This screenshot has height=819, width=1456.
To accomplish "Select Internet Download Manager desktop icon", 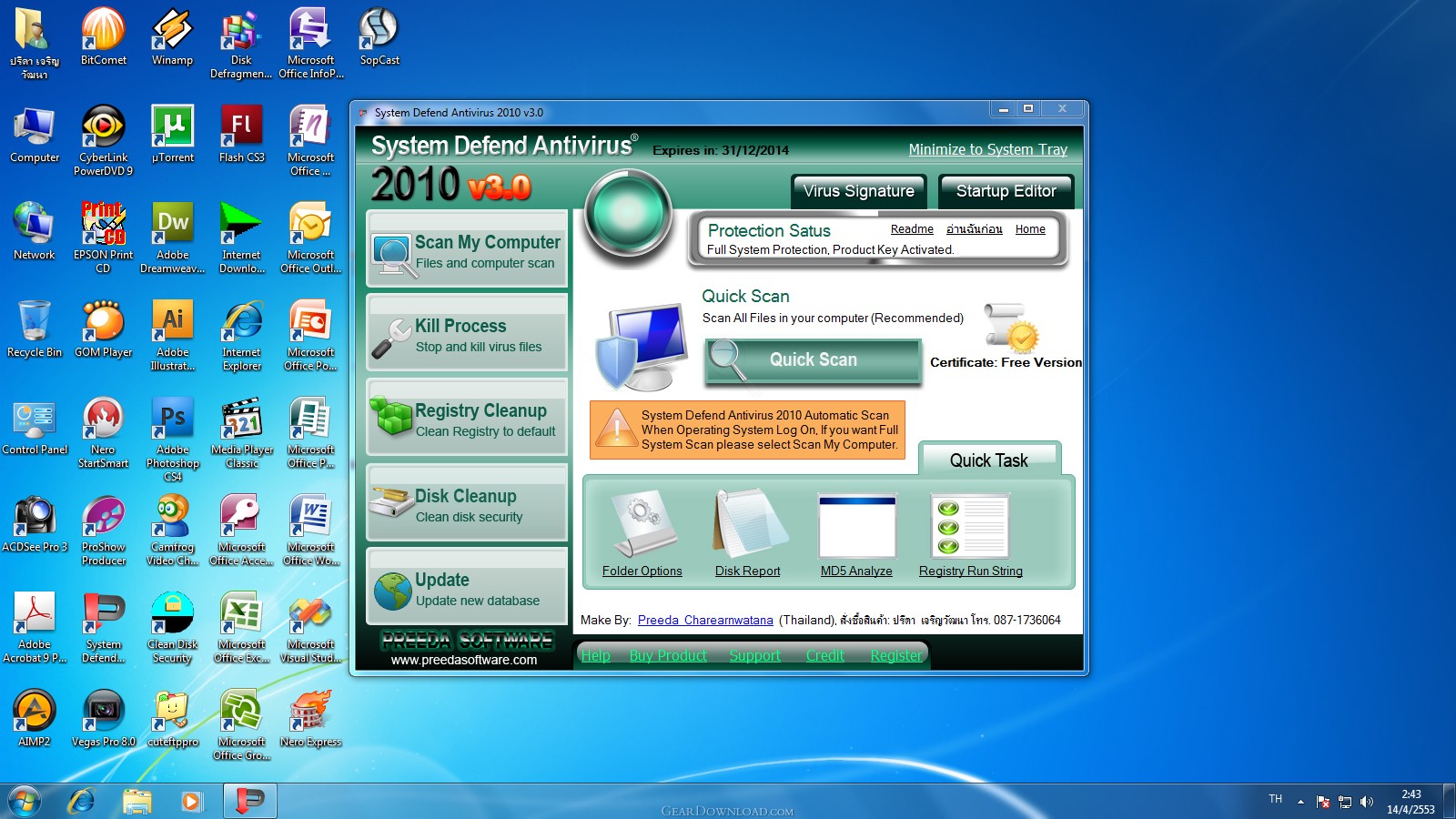I will click(241, 238).
